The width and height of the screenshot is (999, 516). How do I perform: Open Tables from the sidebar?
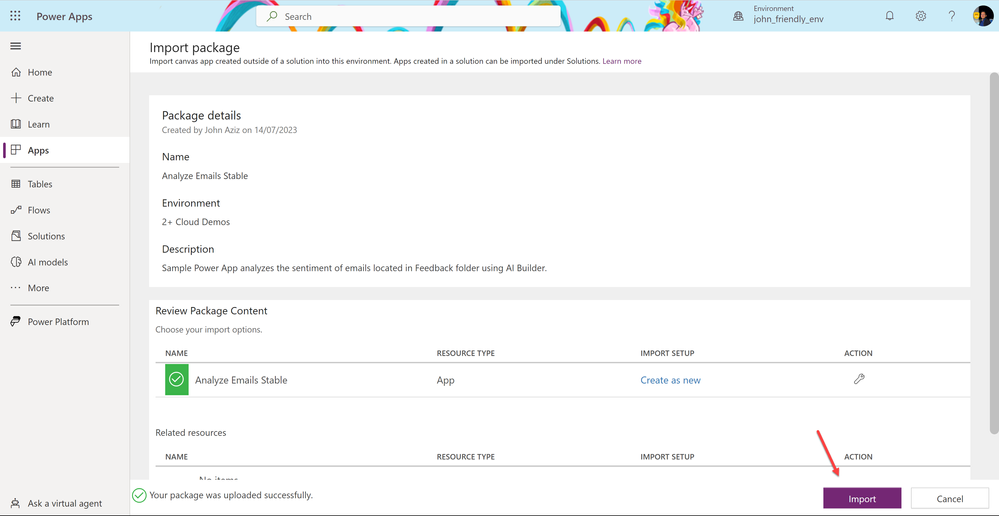[x=66, y=184]
